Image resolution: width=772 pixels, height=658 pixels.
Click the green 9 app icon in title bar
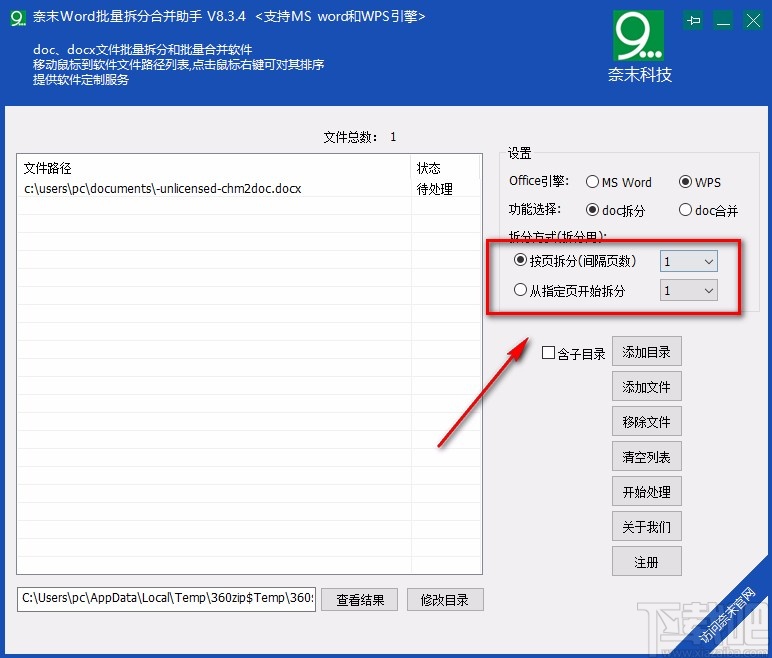click(18, 18)
